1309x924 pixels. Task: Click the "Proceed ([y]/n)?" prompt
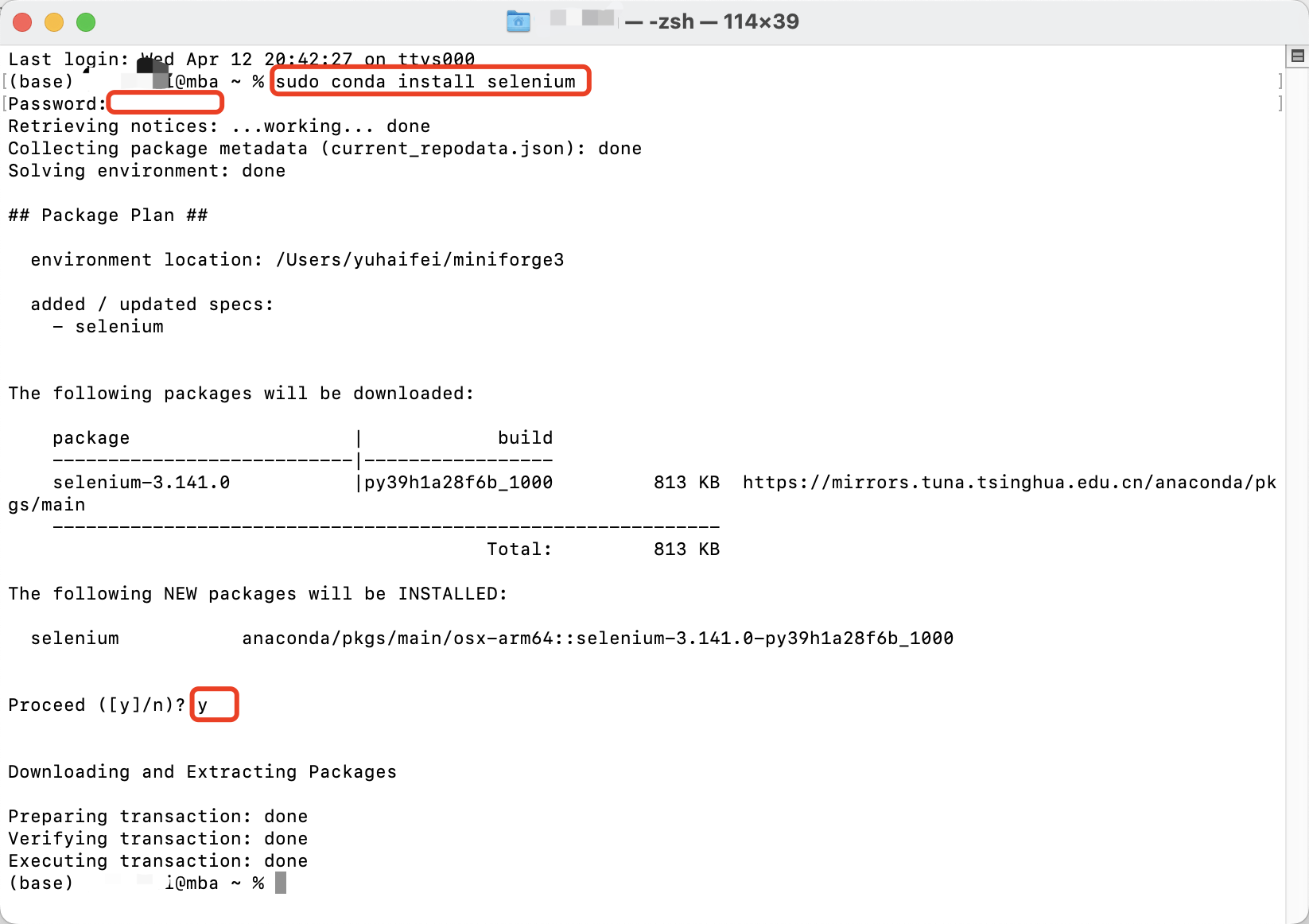coord(97,705)
